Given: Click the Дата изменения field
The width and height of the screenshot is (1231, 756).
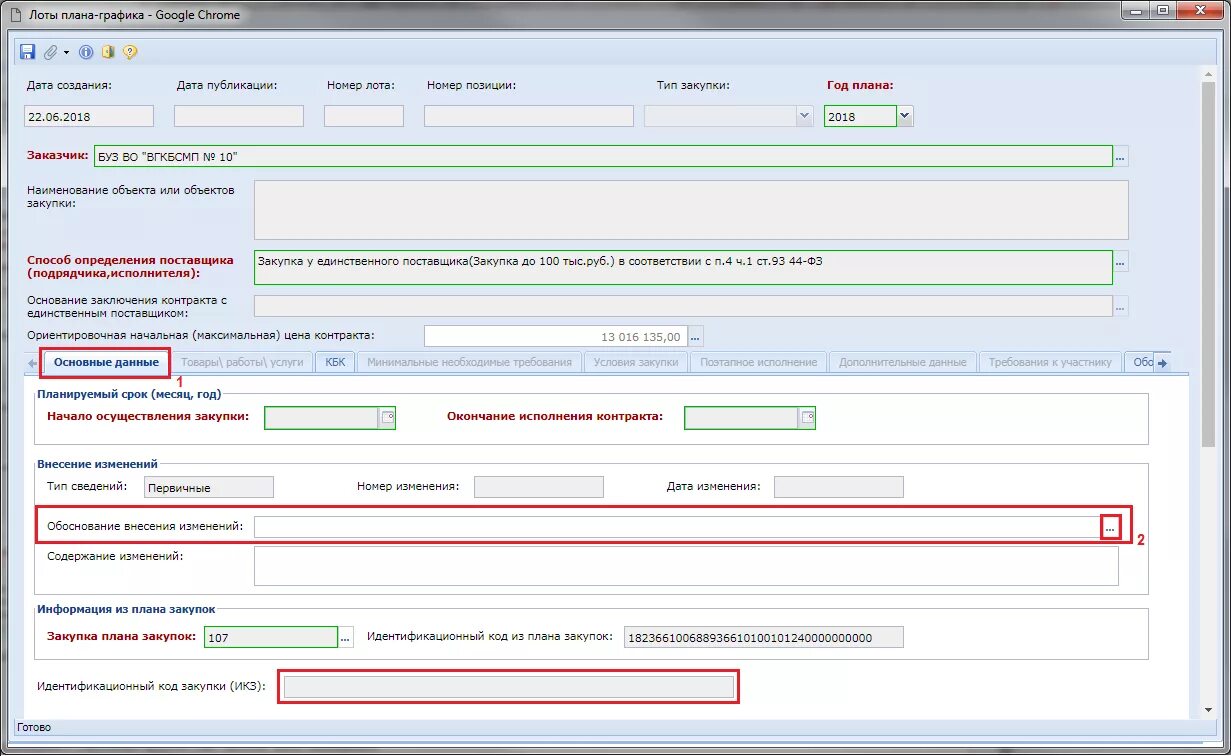Looking at the screenshot, I should coord(839,487).
